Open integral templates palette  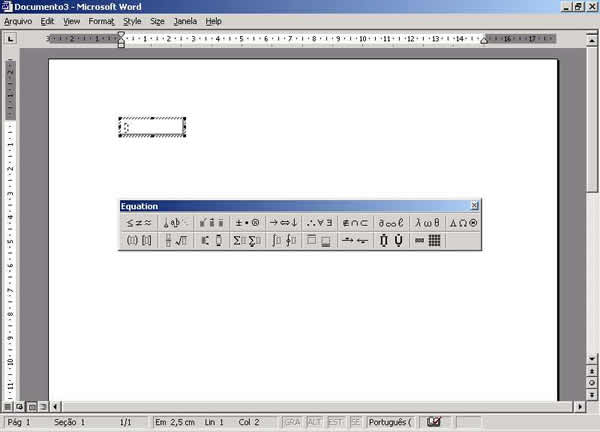pos(283,241)
